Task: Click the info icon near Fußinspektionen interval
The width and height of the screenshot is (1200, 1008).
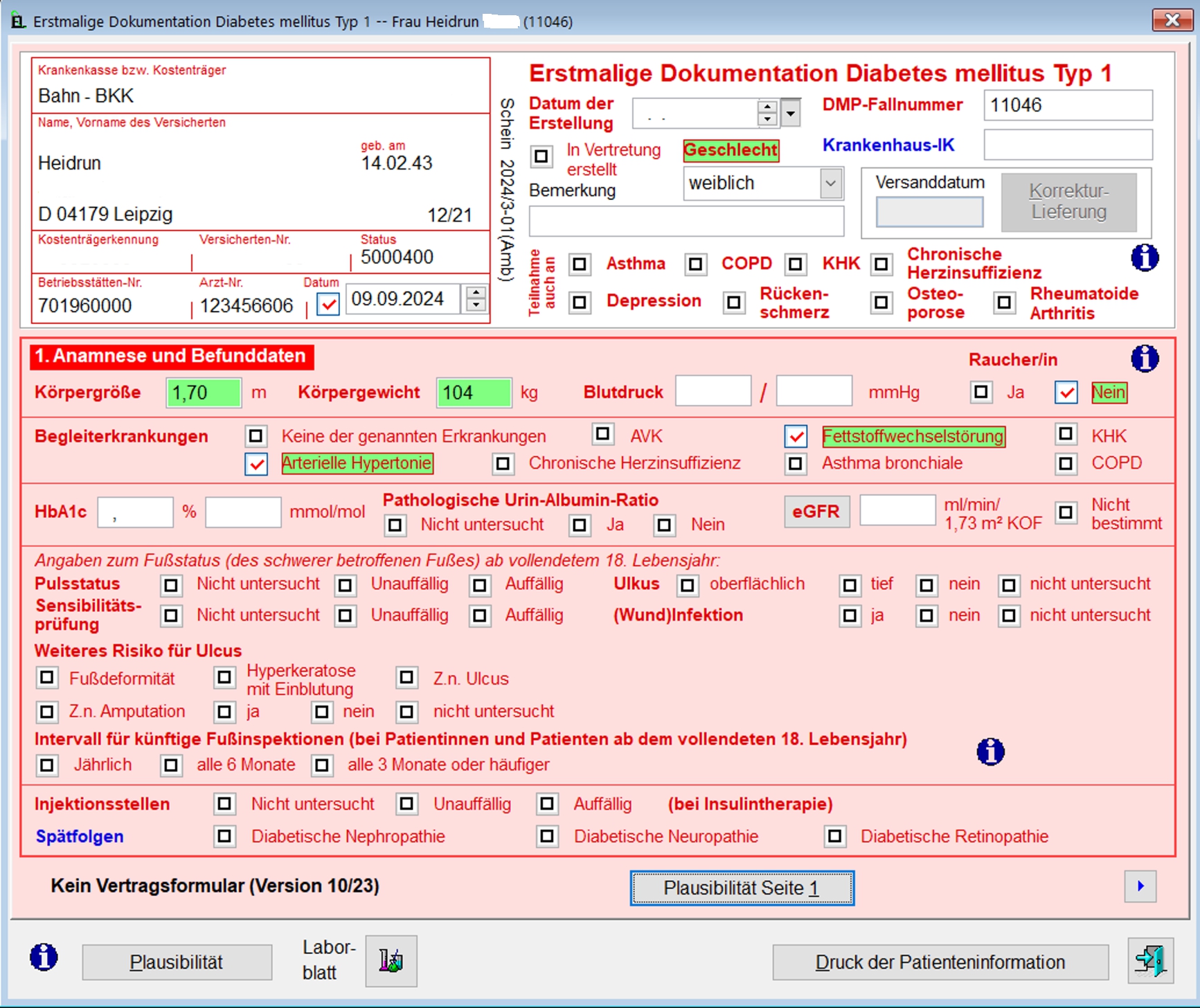Action: (990, 751)
